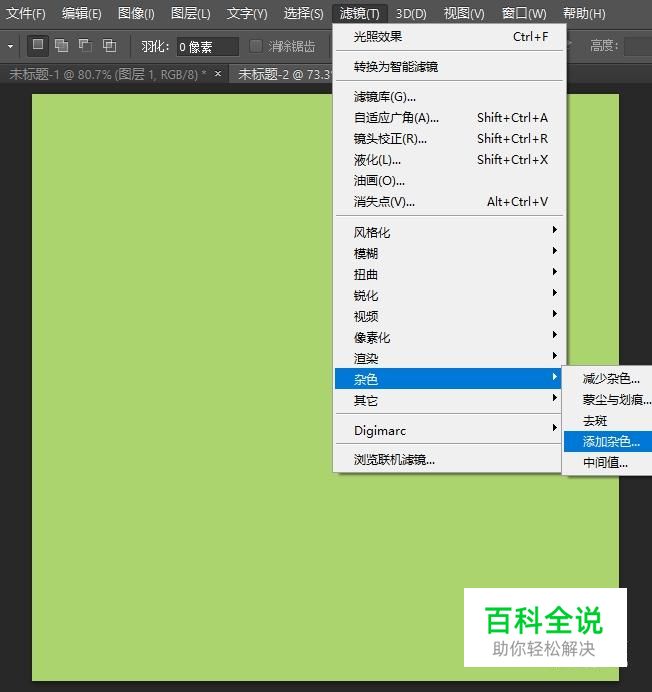Expand the 渲染 submenu
This screenshot has width=652, height=692.
(x=448, y=358)
